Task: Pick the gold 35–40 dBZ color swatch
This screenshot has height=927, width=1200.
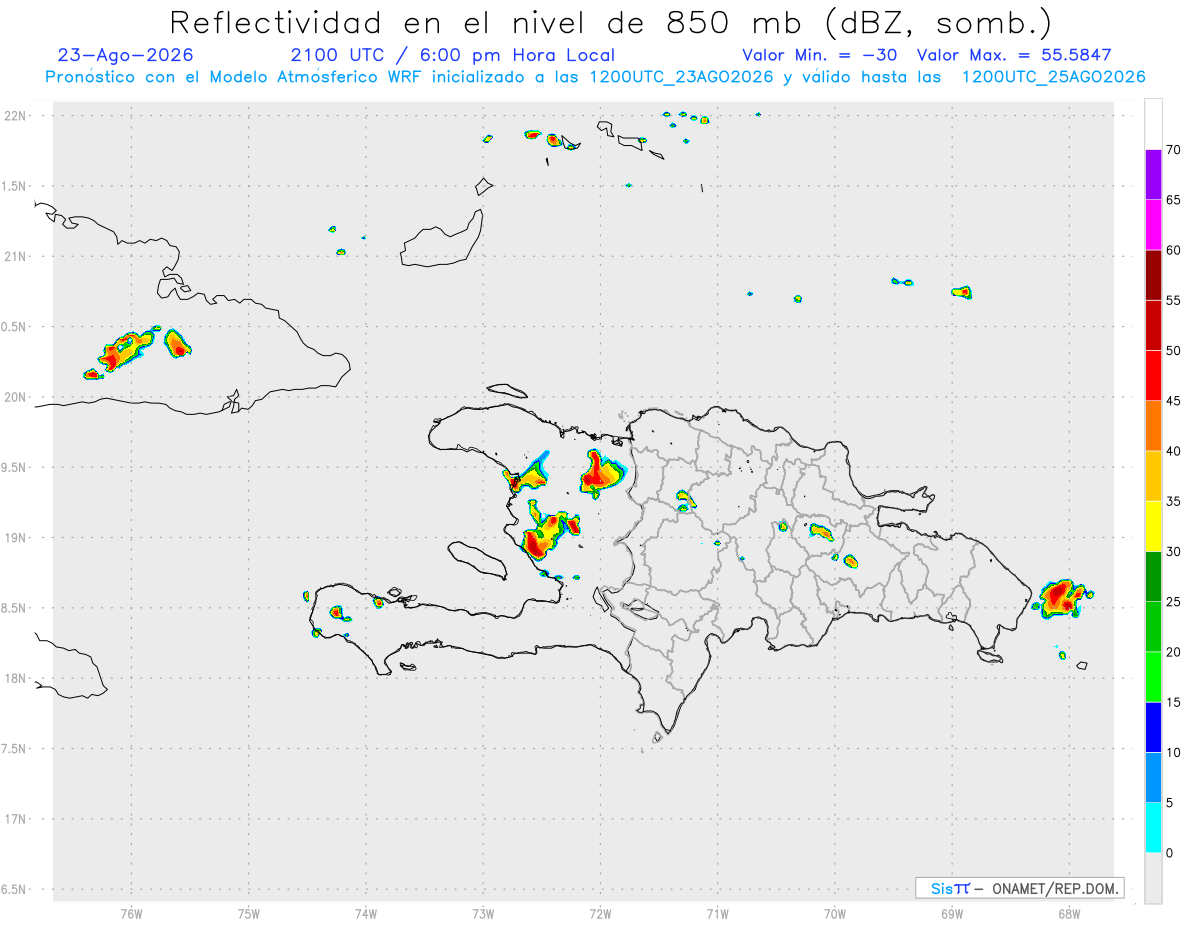Action: [1153, 476]
